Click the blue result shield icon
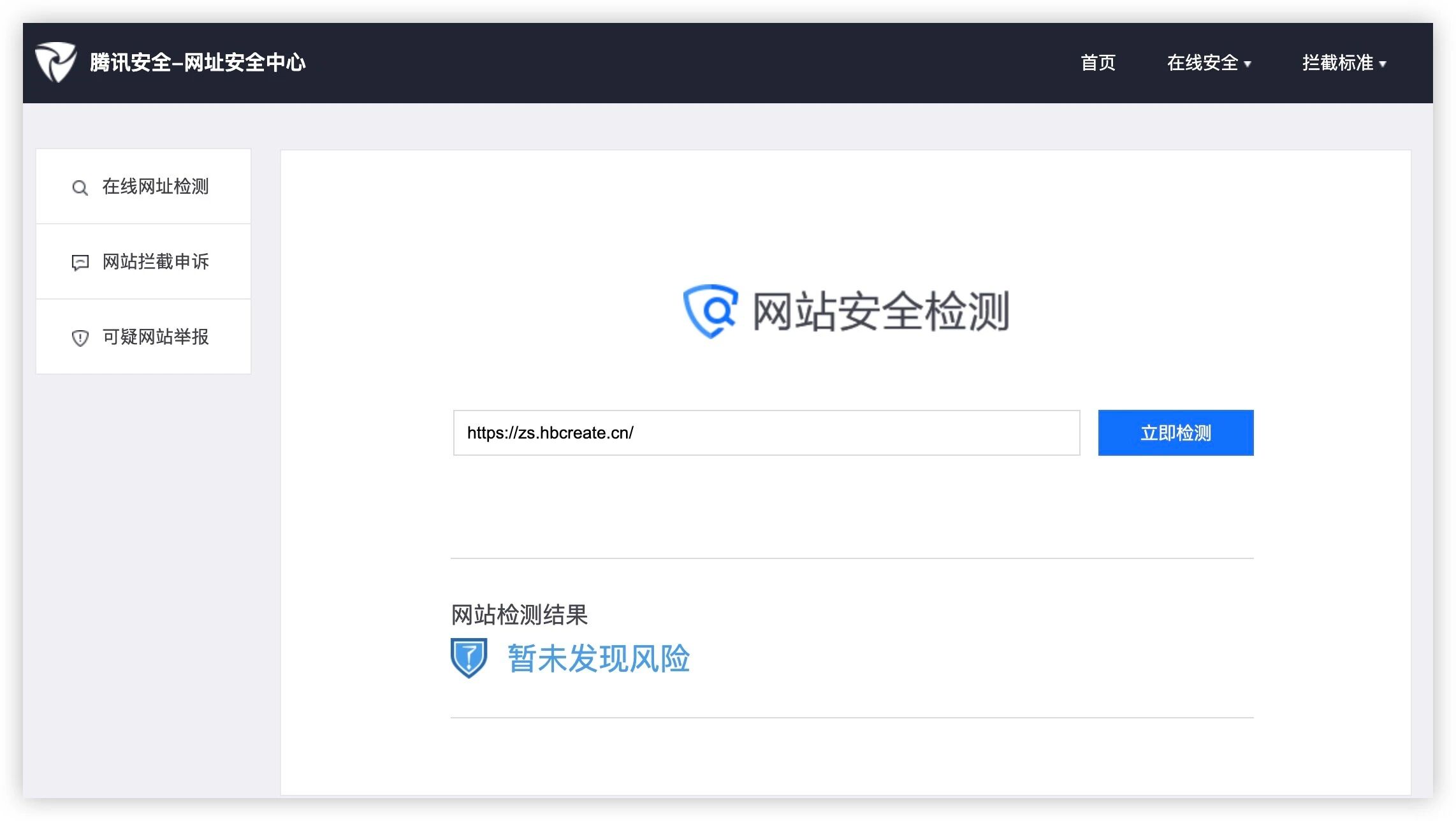 [469, 658]
